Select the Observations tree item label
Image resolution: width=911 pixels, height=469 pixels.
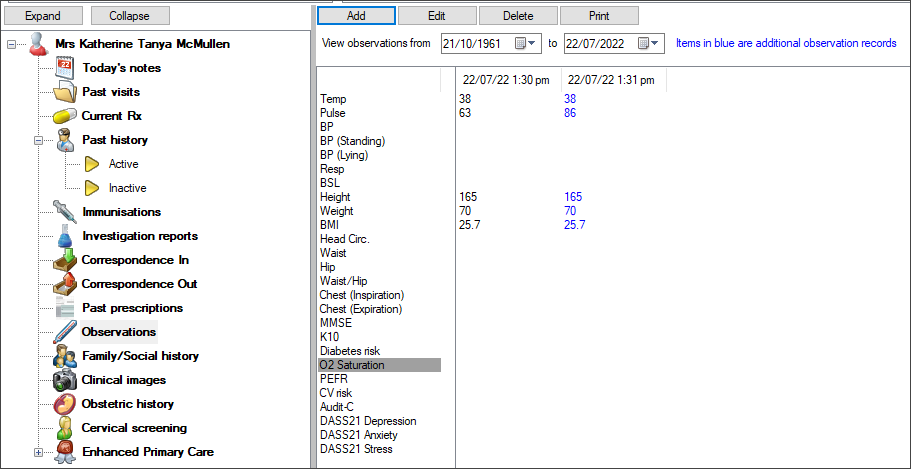(x=119, y=332)
